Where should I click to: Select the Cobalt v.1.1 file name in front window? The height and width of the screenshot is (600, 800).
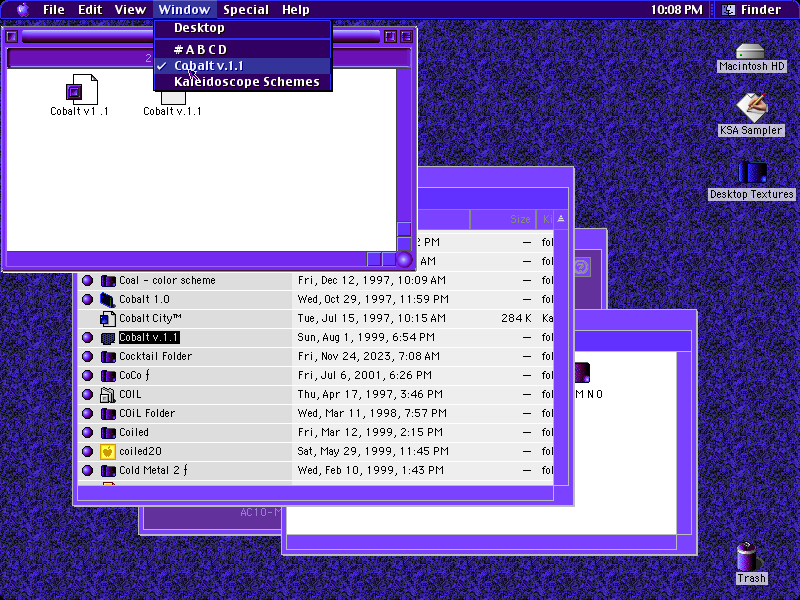coord(172,111)
